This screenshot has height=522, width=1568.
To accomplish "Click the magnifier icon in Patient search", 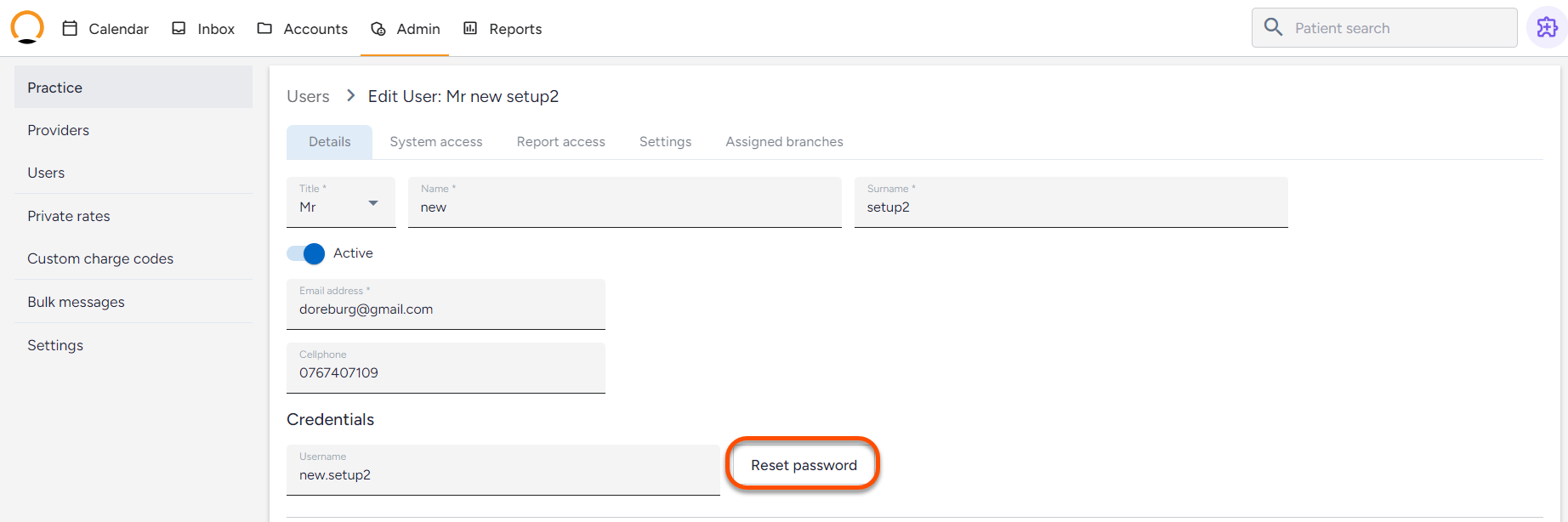I will coord(1273,27).
